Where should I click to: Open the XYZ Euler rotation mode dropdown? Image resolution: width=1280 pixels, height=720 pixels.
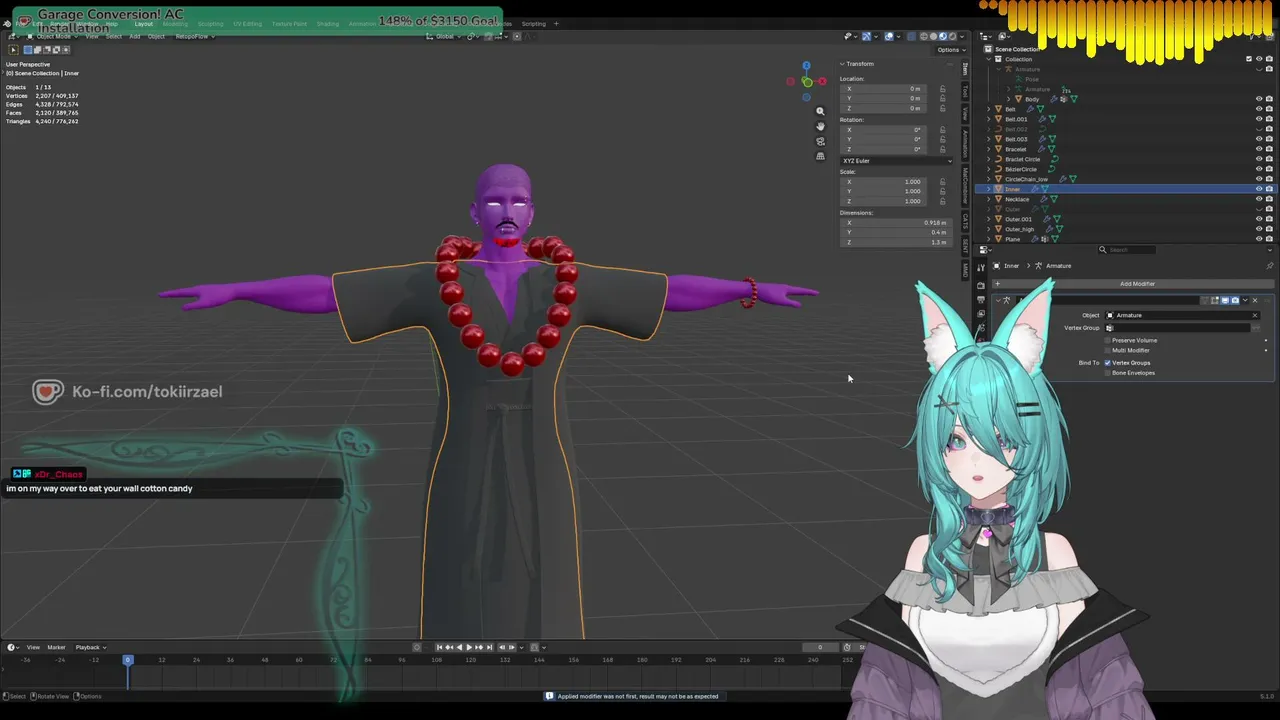897,160
